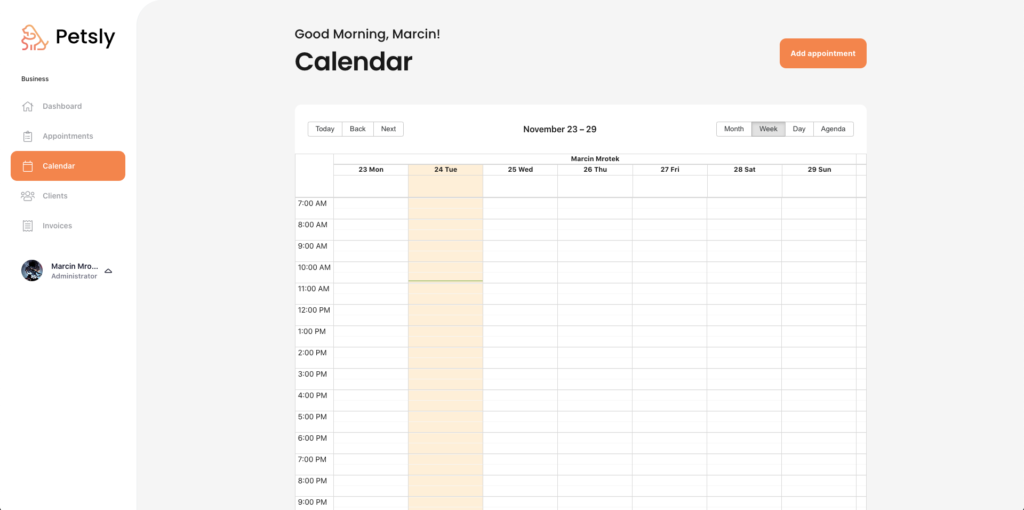1024x510 pixels.
Task: Select the Week view button
Action: point(768,129)
